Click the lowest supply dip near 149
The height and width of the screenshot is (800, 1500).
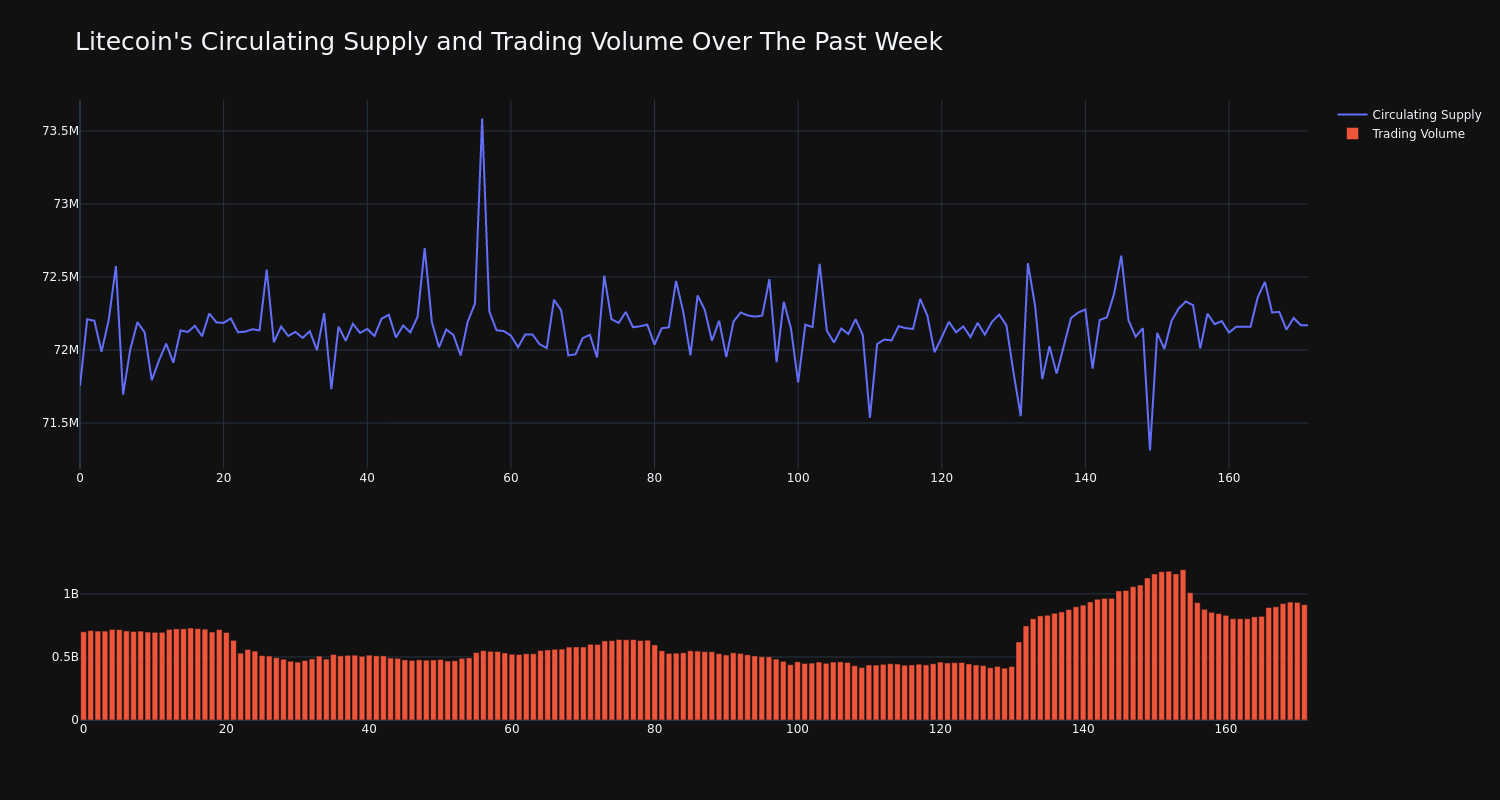1150,450
